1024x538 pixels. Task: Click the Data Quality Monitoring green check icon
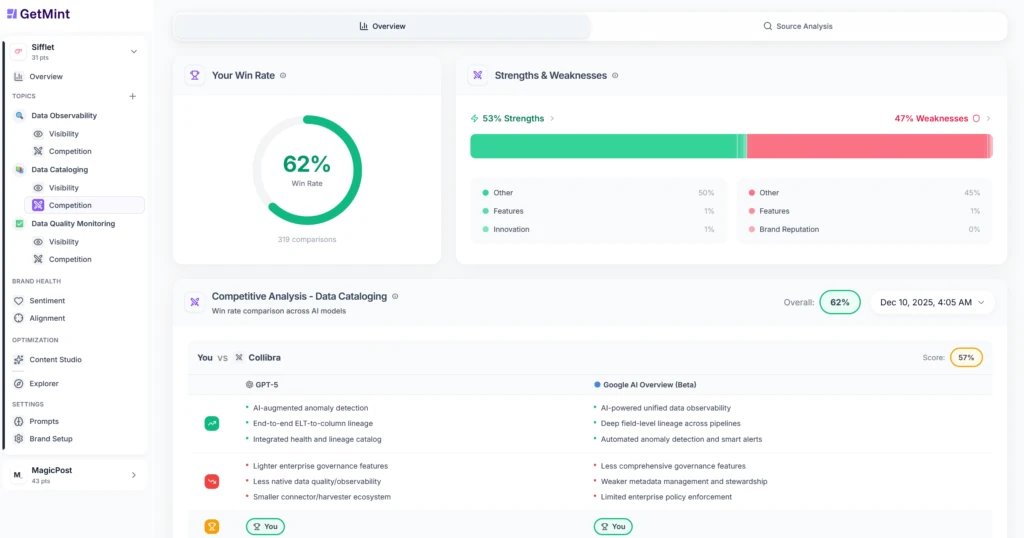[x=20, y=223]
